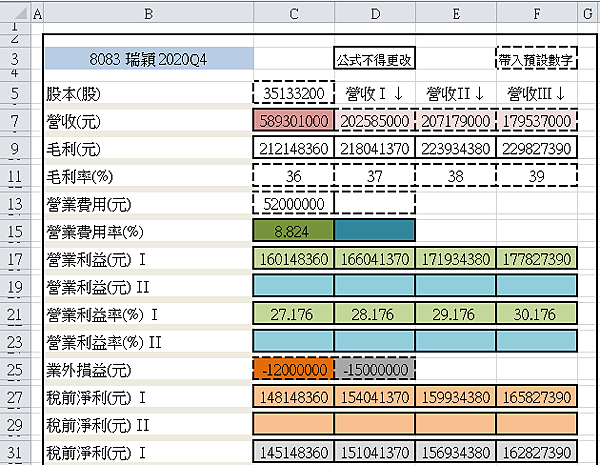Select revenue cell 589301000
The height and width of the screenshot is (465, 600).
point(293,121)
